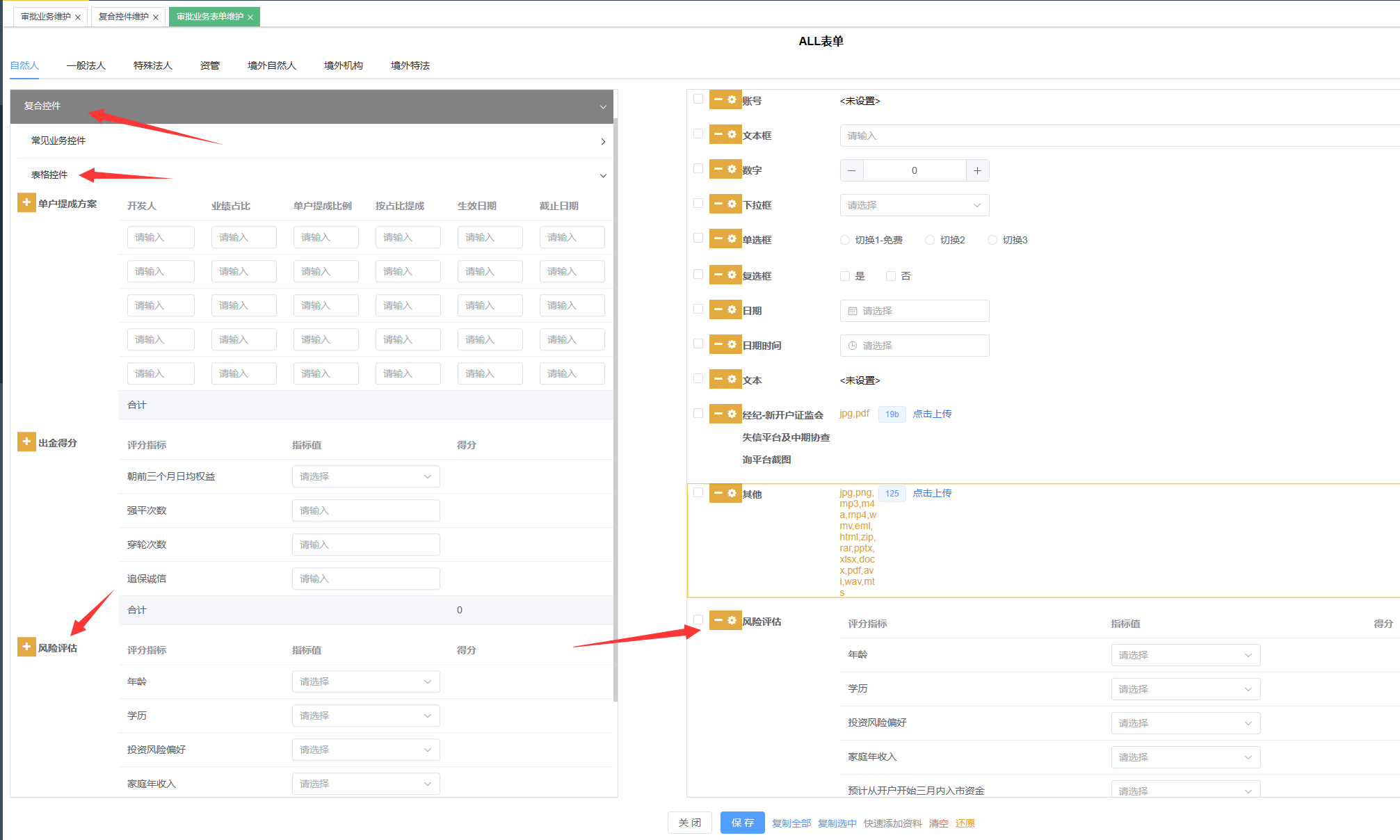Expand the 常见业务控件 section

(315, 141)
